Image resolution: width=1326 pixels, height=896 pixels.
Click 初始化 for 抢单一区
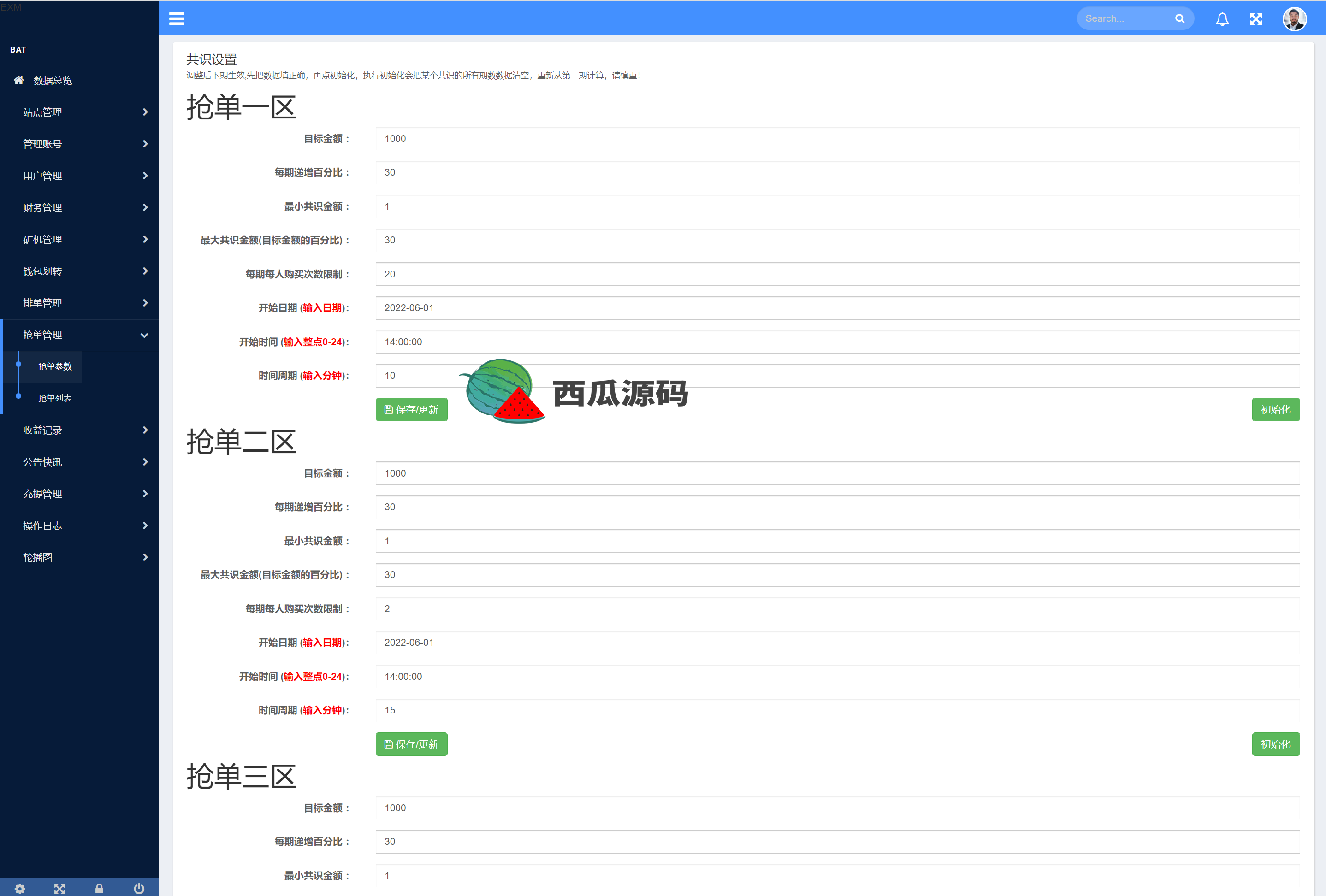coord(1275,409)
